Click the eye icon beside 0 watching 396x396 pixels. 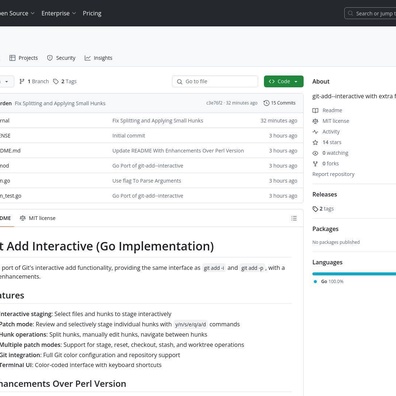point(315,153)
